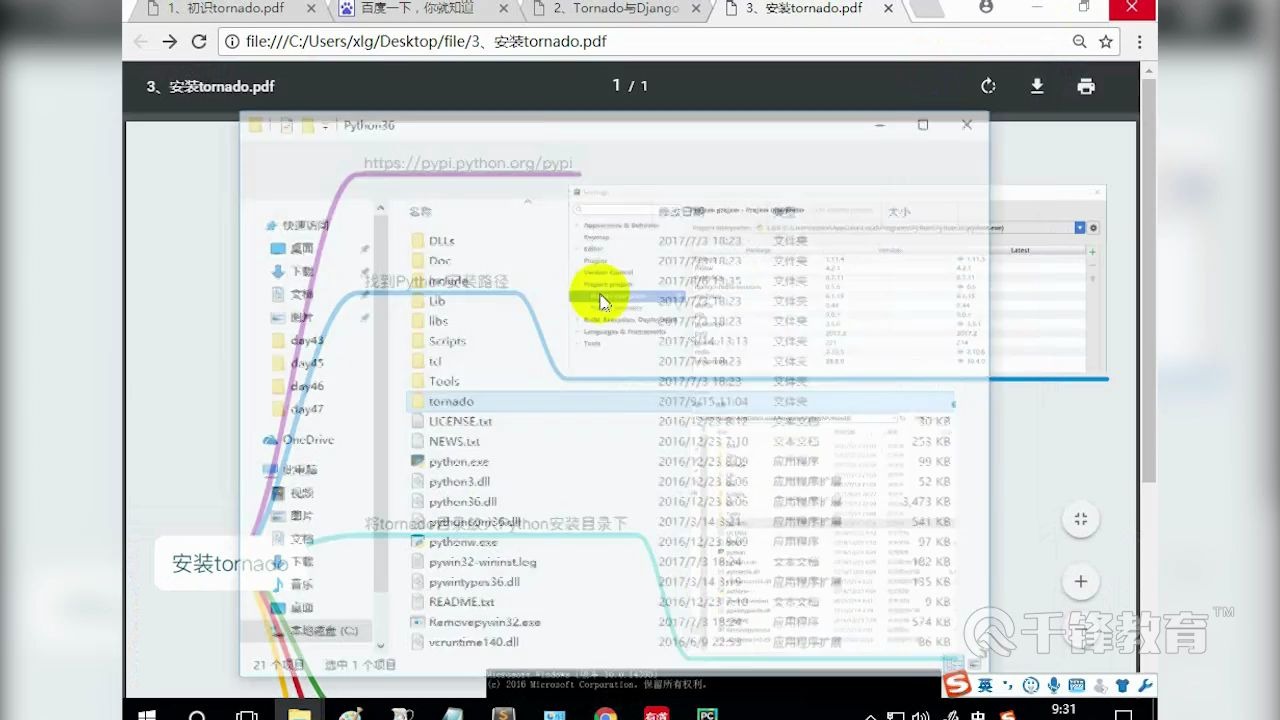Viewport: 1280px width, 720px height.
Task: Activate Sogou voice input microphone
Action: coord(1054,686)
